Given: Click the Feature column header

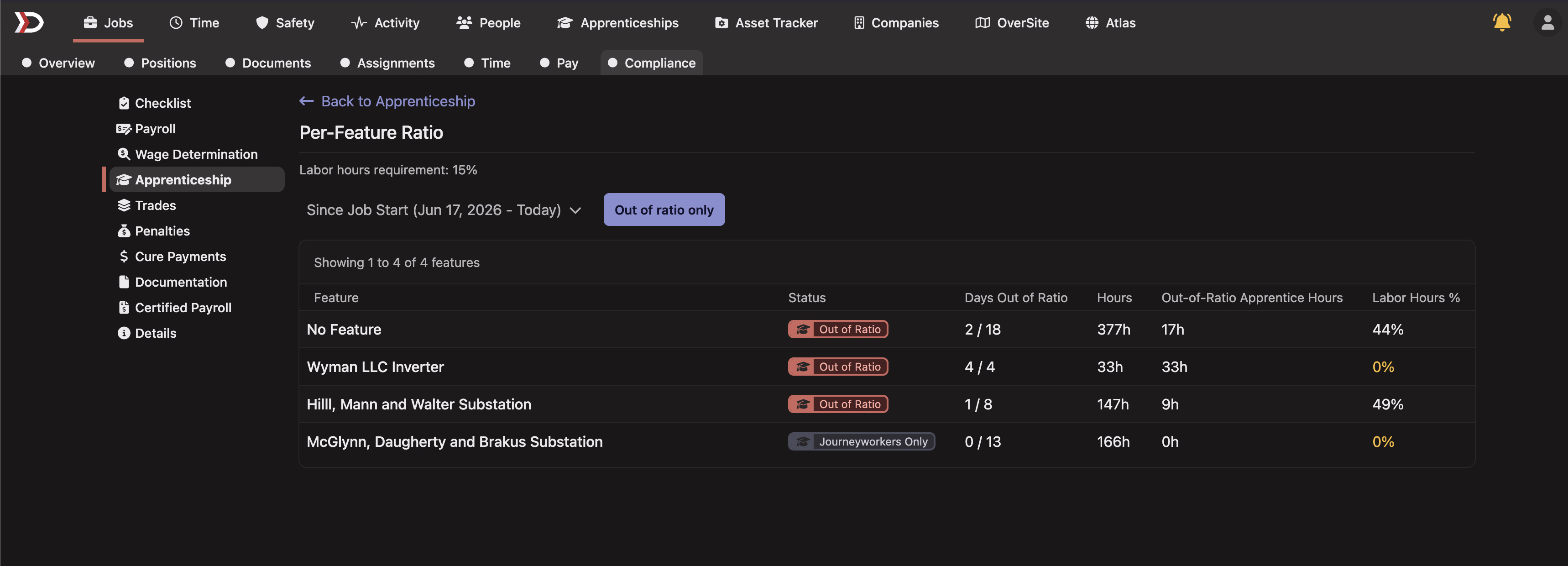Looking at the screenshot, I should tap(336, 298).
